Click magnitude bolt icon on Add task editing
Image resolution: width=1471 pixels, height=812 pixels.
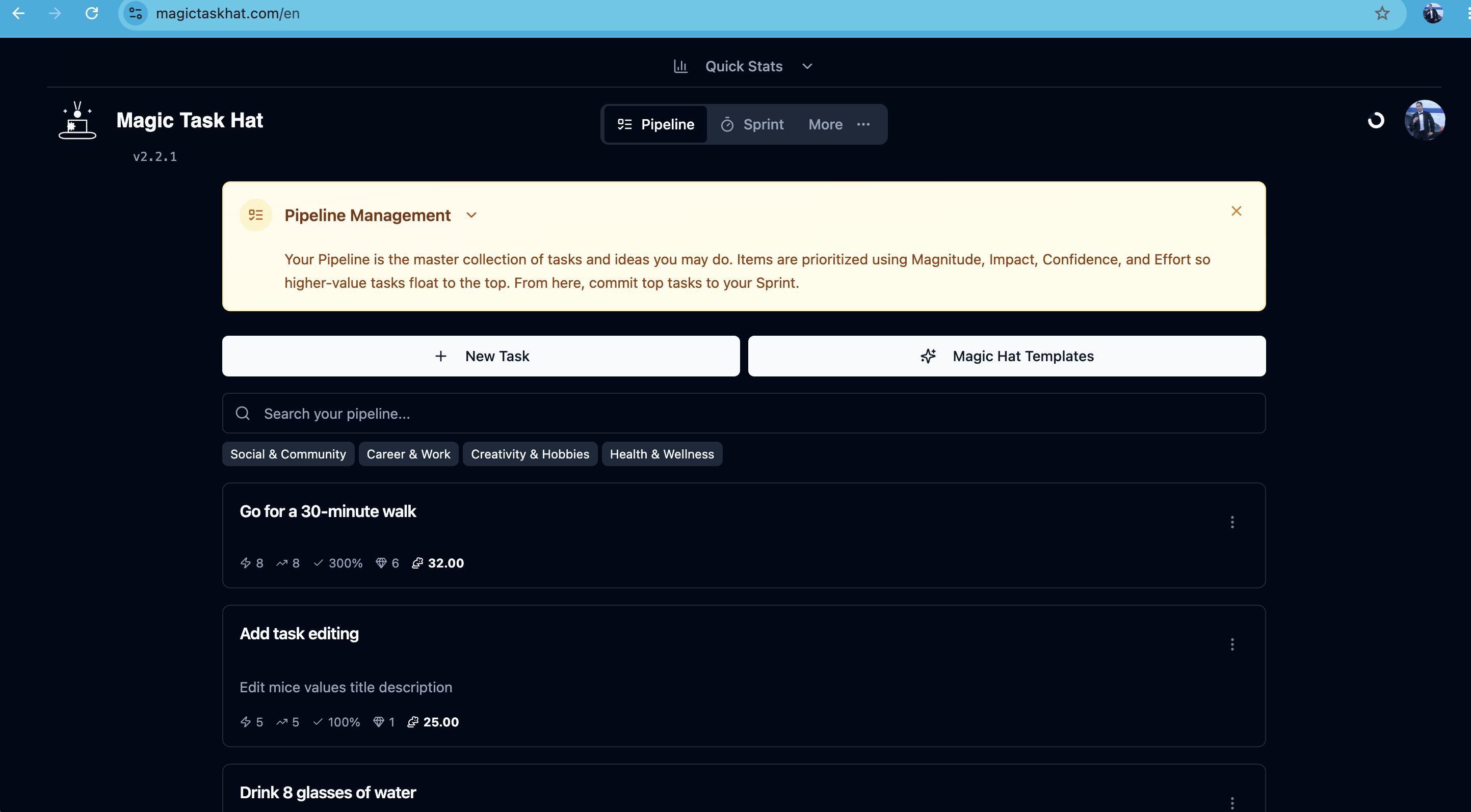tap(246, 722)
